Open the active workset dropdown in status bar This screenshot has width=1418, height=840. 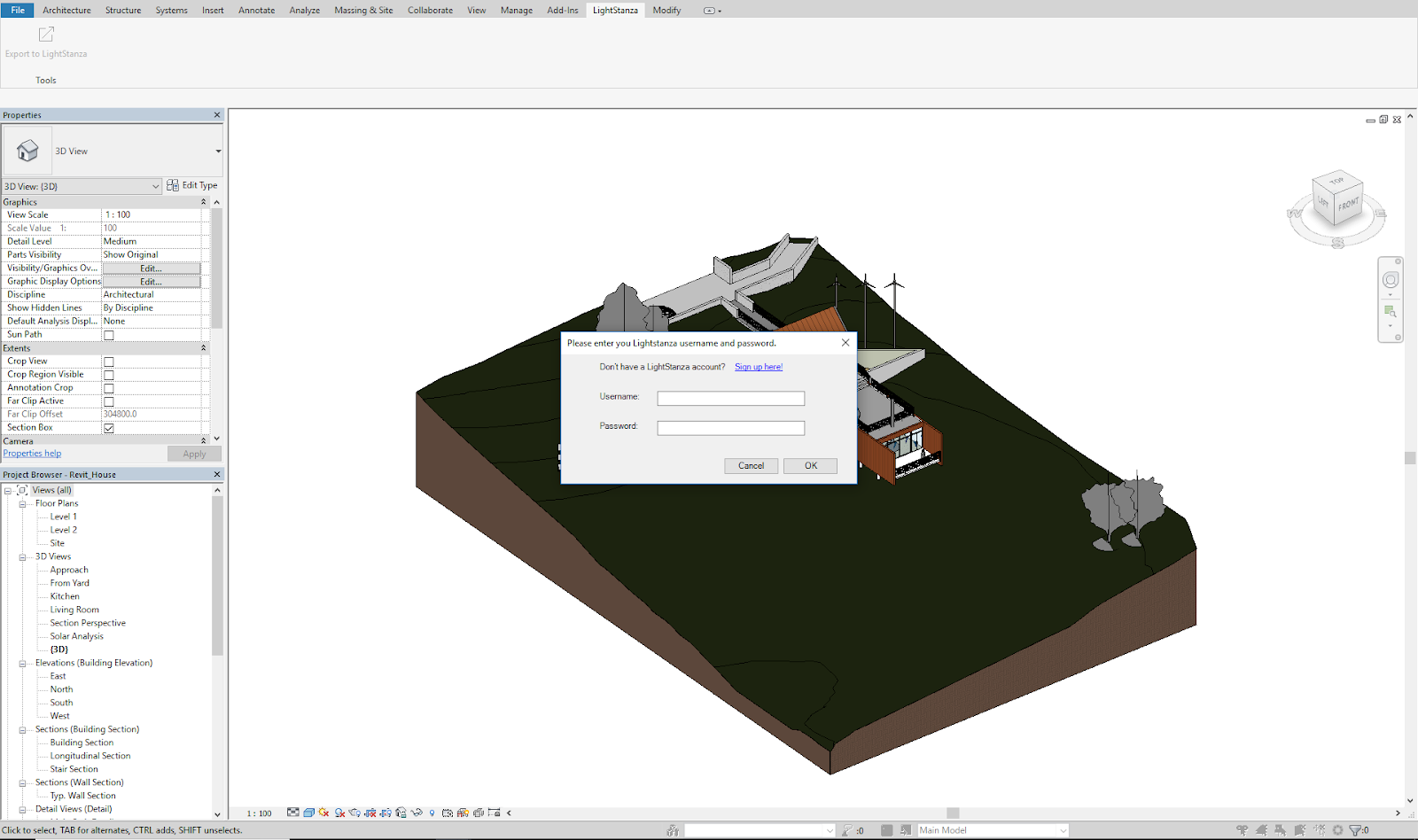[x=760, y=830]
